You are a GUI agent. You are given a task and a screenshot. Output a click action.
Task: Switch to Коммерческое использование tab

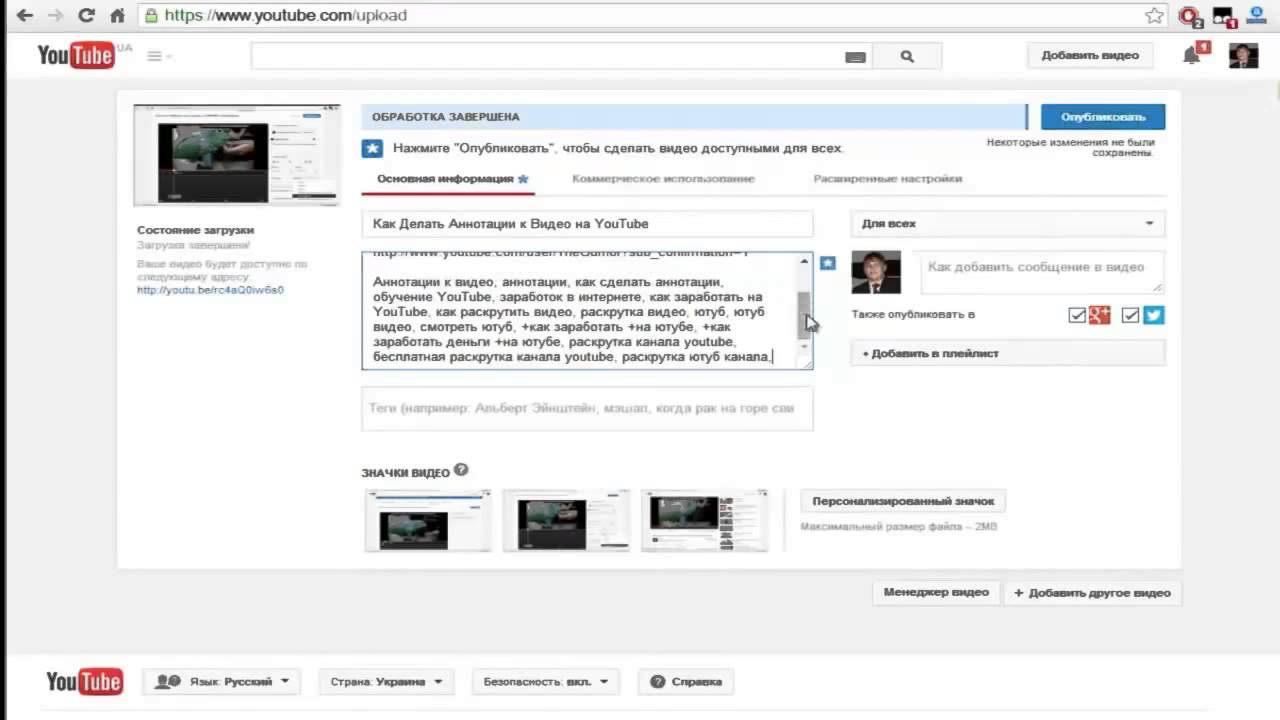663,179
